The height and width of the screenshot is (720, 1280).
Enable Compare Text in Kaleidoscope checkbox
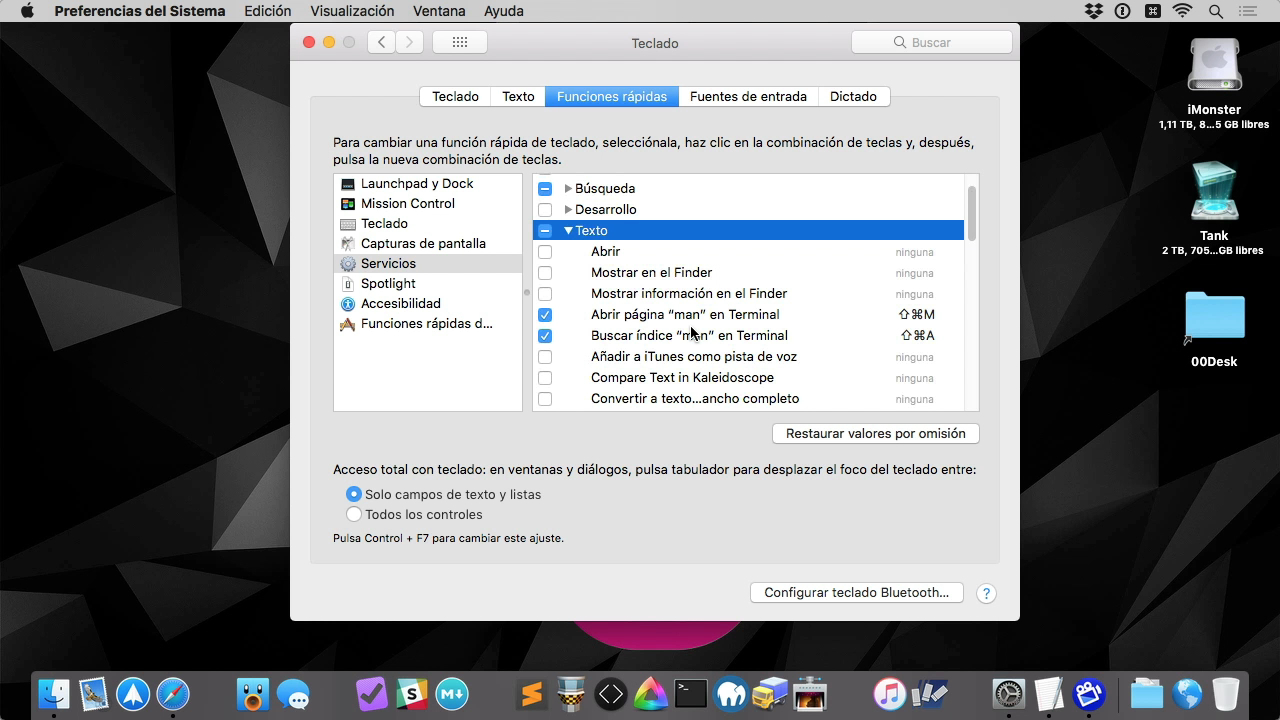pos(545,377)
